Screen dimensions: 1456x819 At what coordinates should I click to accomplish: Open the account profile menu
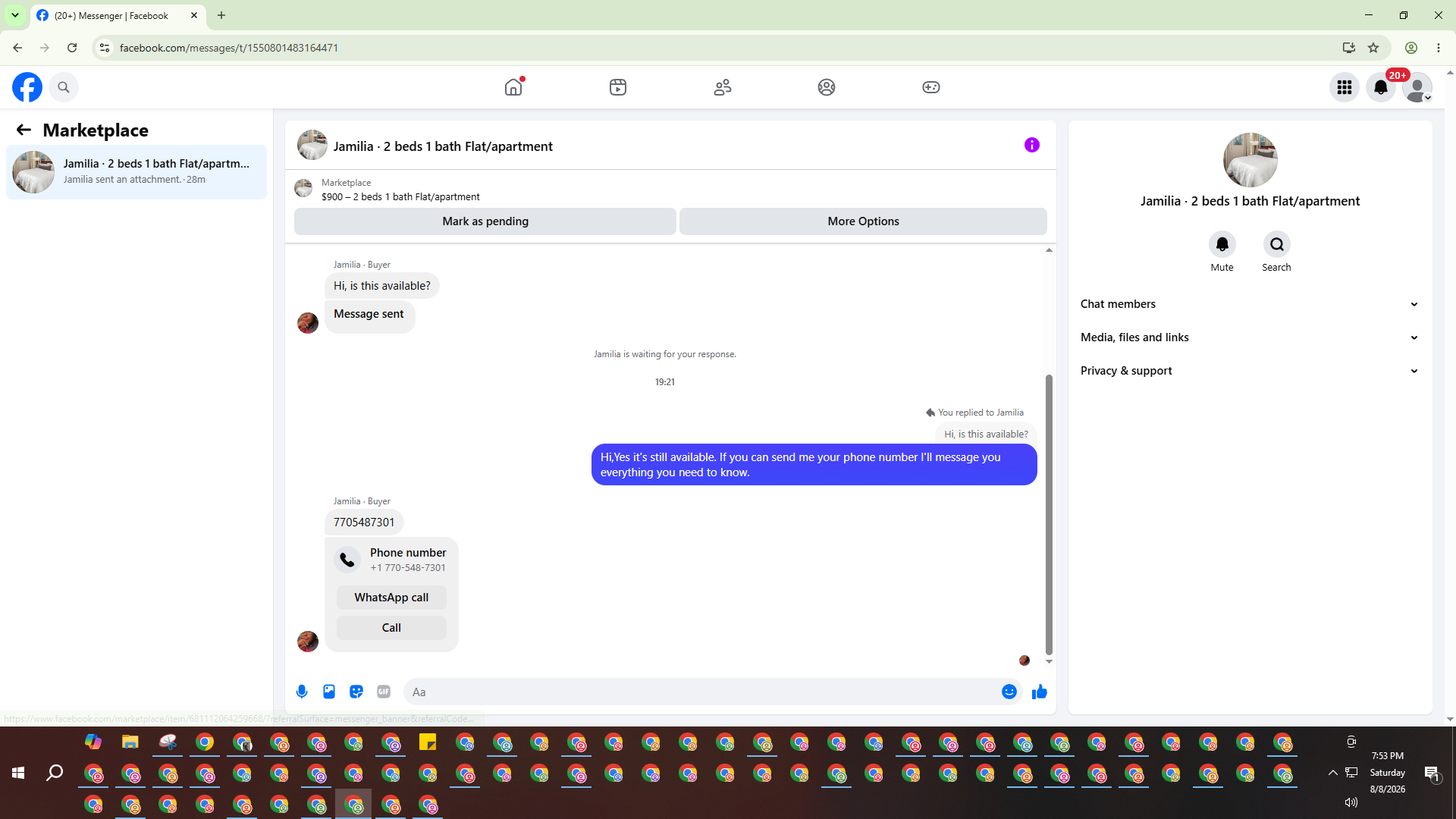[1417, 87]
